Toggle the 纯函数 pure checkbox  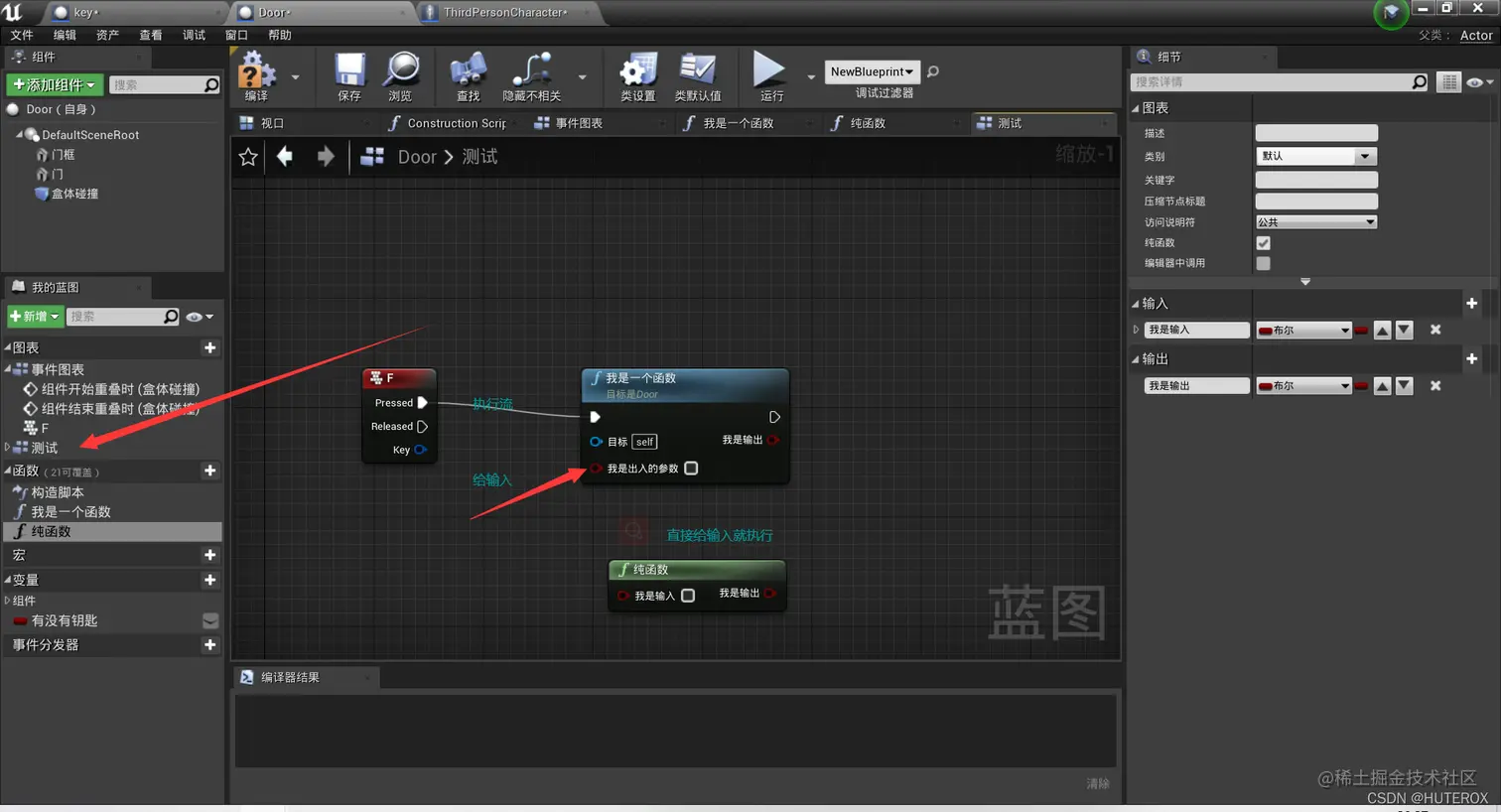point(1263,243)
